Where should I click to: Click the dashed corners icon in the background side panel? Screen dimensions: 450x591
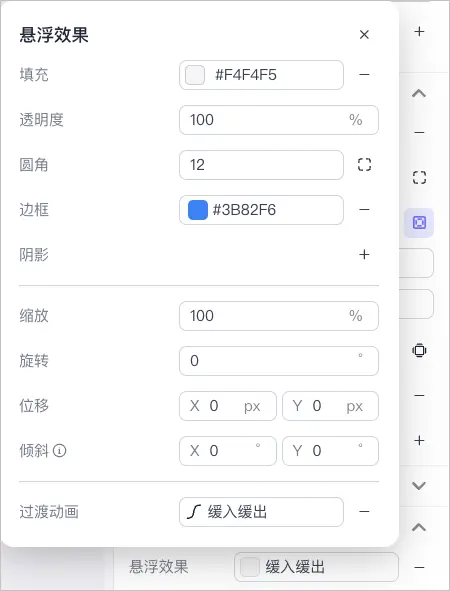(x=419, y=177)
